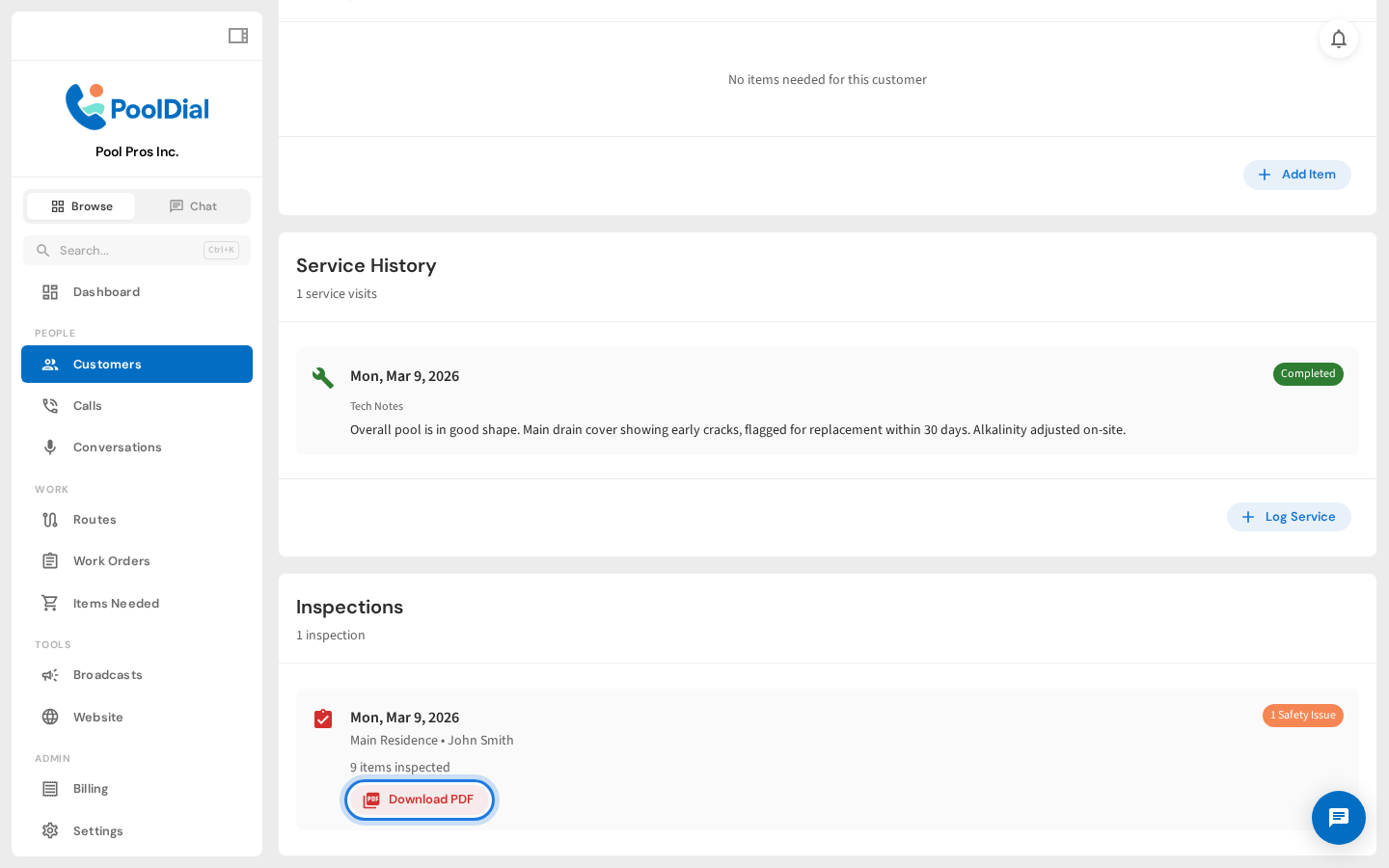Viewport: 1389px width, 868px height.
Task: Click the red inspection clipboard icon
Action: point(323,719)
